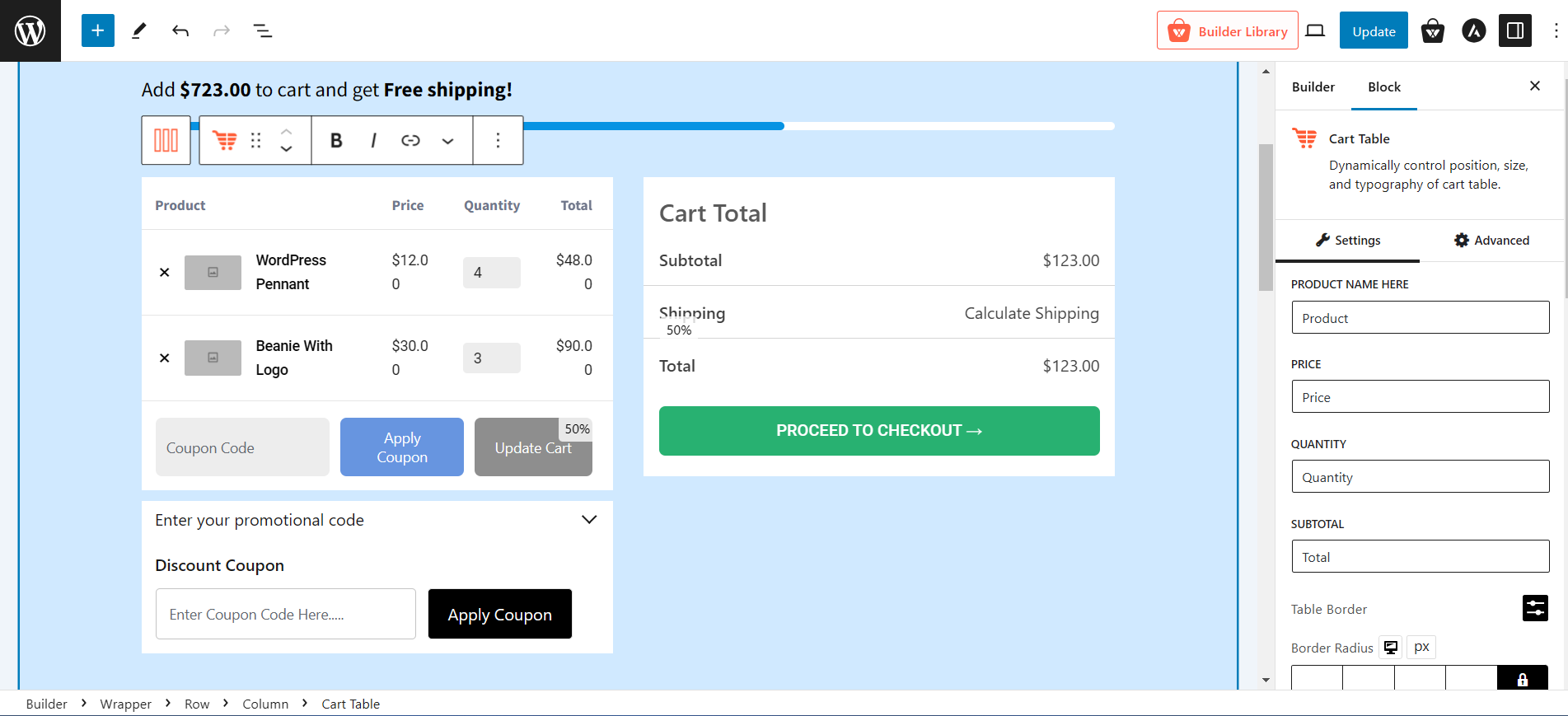
Task: Click the Update Cart button
Action: click(533, 447)
